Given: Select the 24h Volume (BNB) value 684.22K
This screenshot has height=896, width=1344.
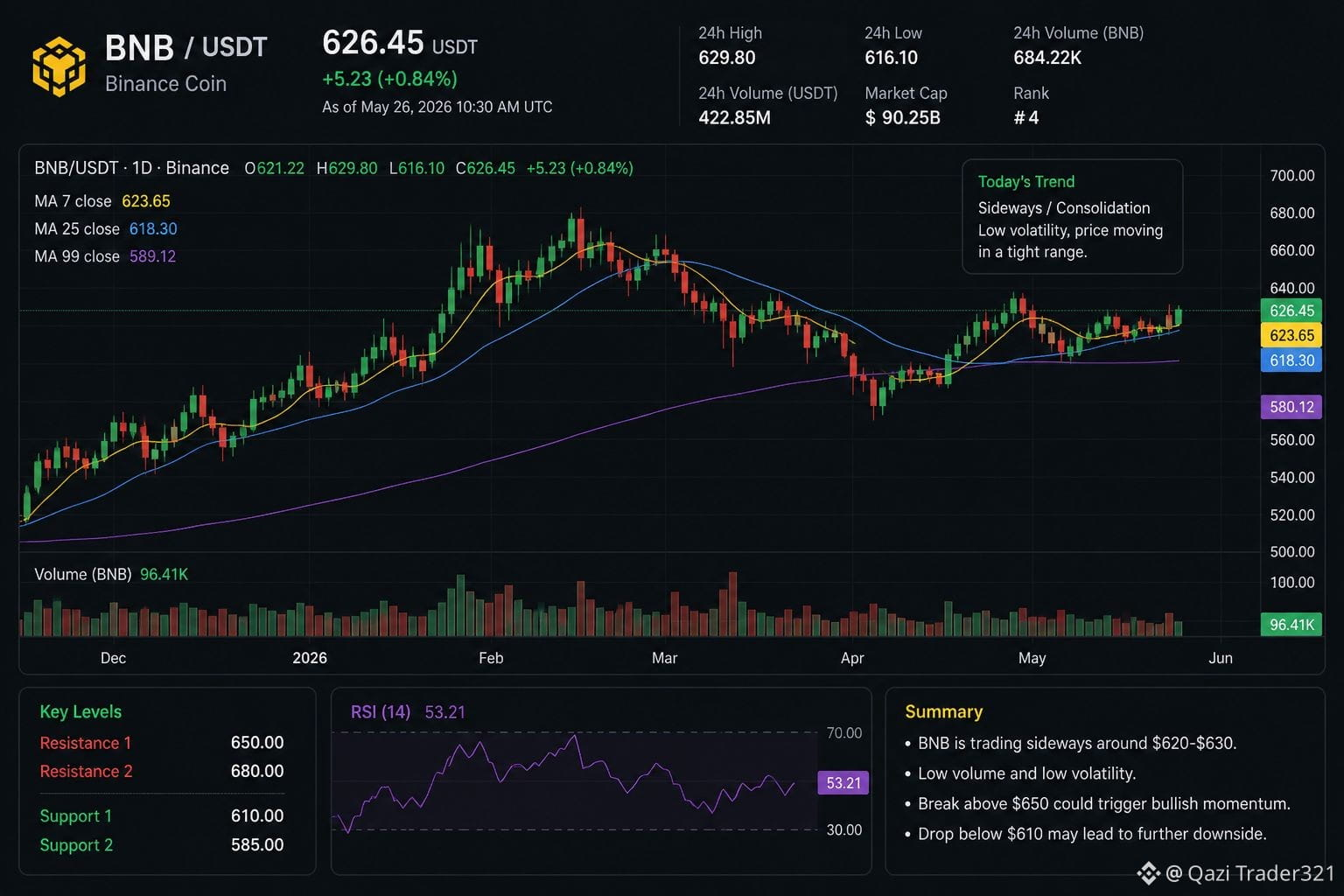Looking at the screenshot, I should coord(1047,58).
